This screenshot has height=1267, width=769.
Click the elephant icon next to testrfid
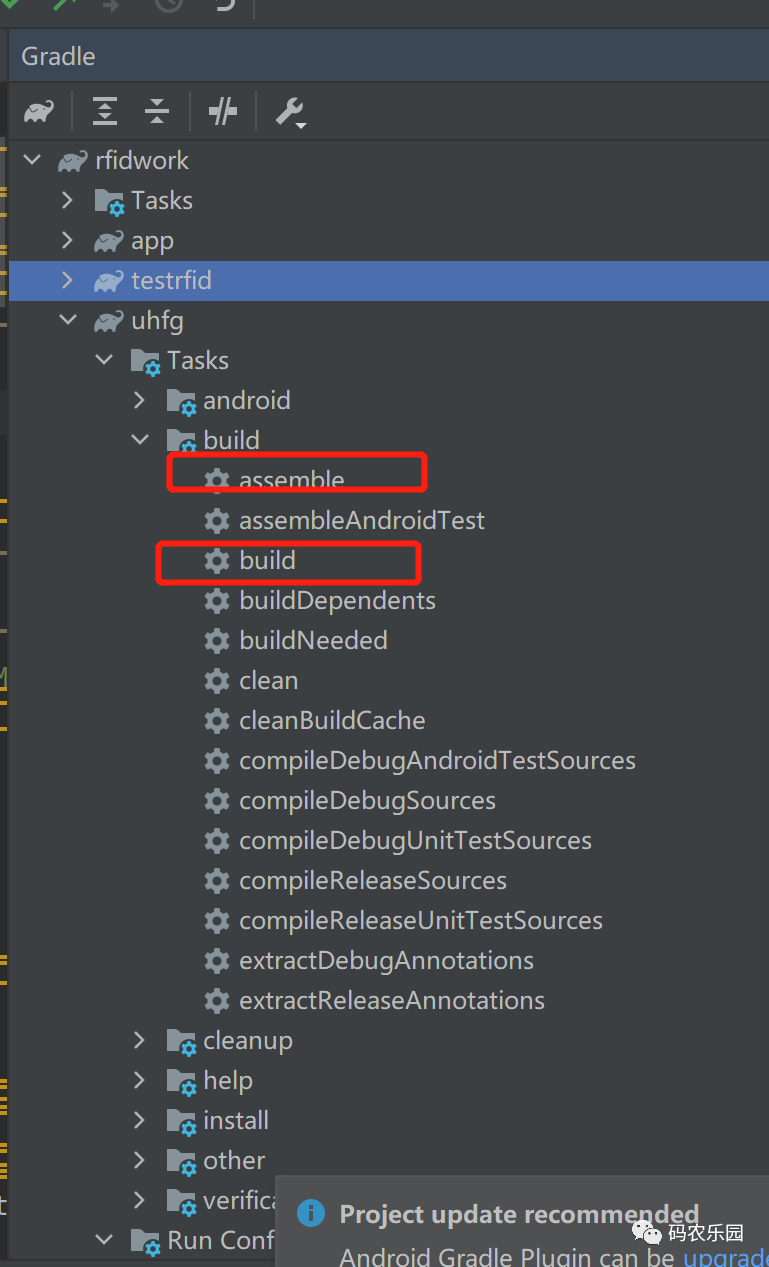tap(108, 281)
